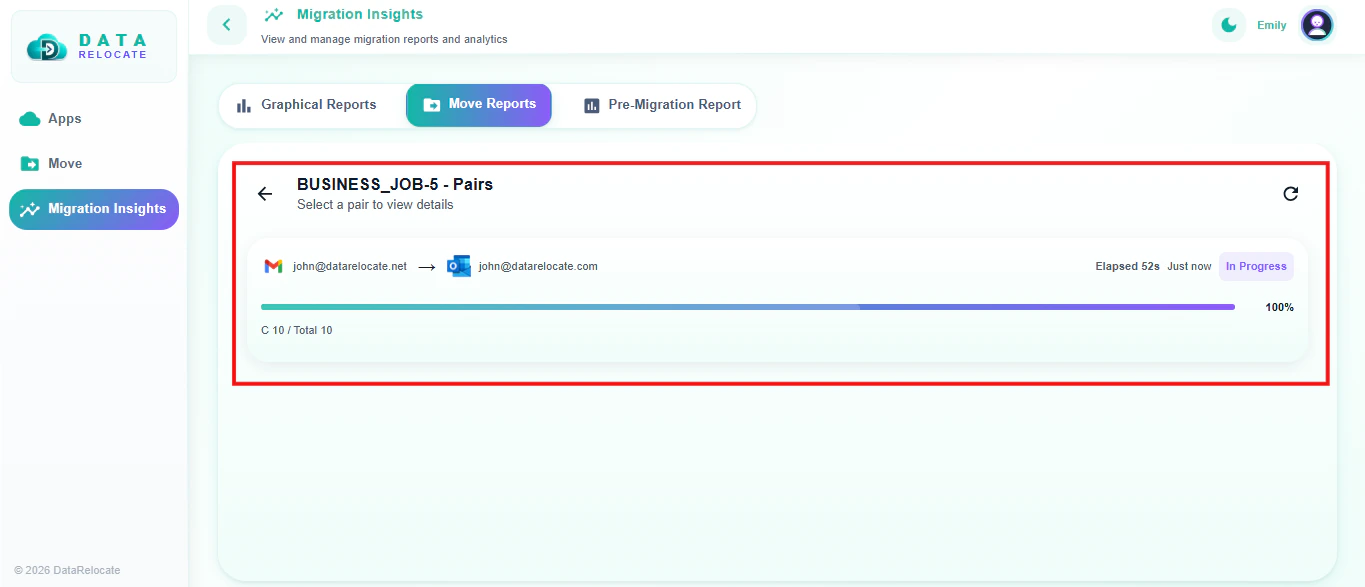Open the Pre-Migration Report tab
1365x587 pixels.
[662, 105]
